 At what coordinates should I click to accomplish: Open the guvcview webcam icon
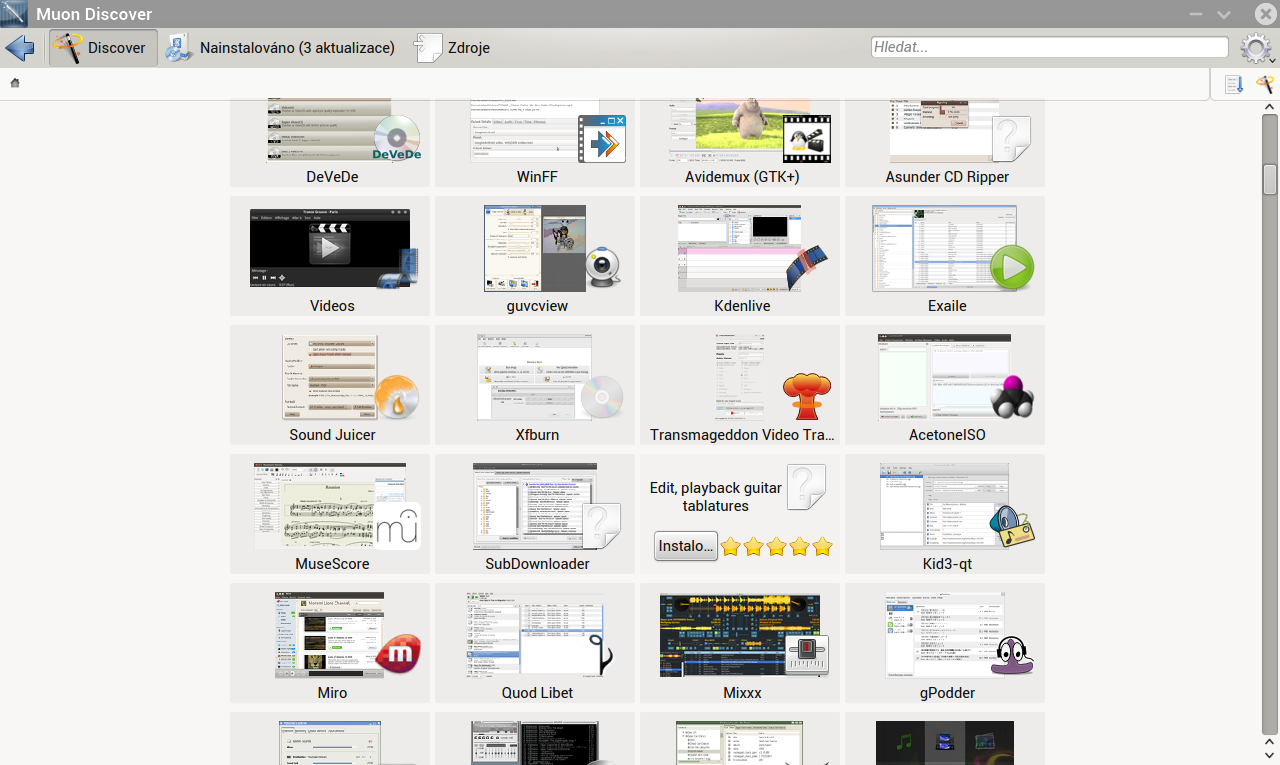602,268
